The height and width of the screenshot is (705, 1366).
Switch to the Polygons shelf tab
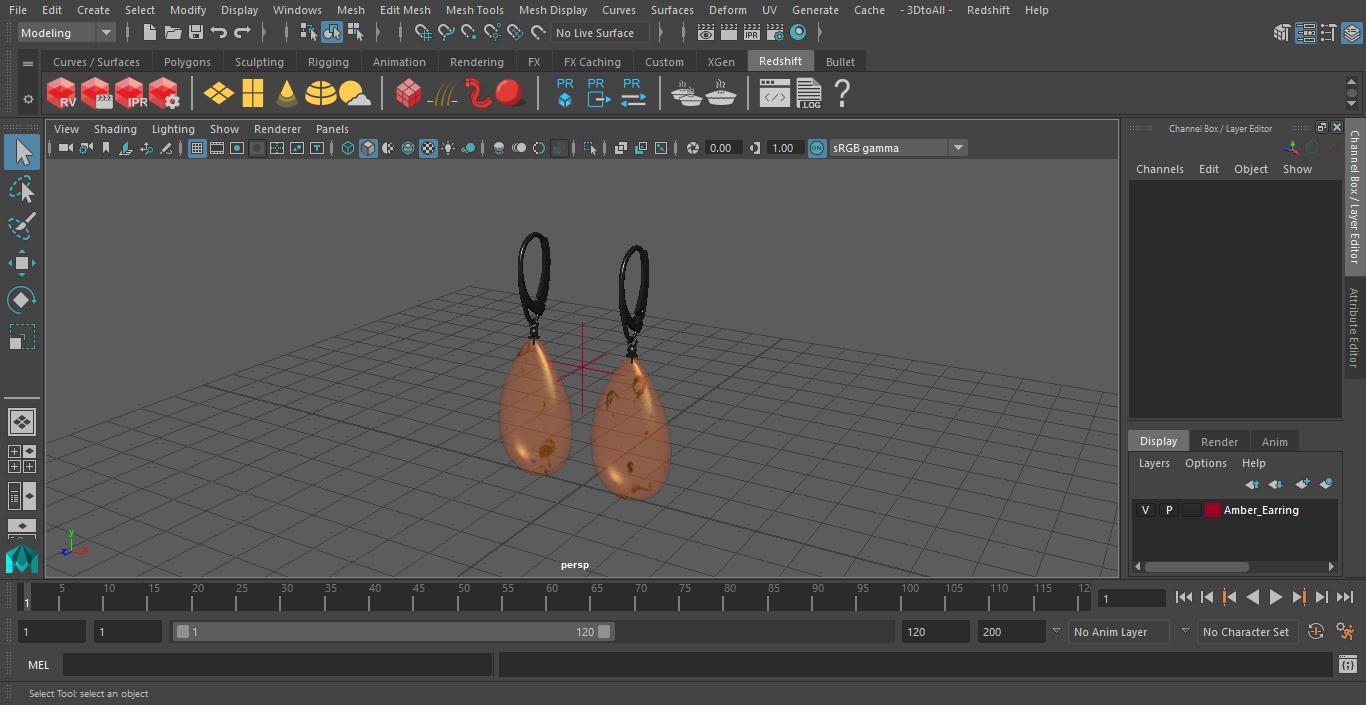(x=187, y=62)
